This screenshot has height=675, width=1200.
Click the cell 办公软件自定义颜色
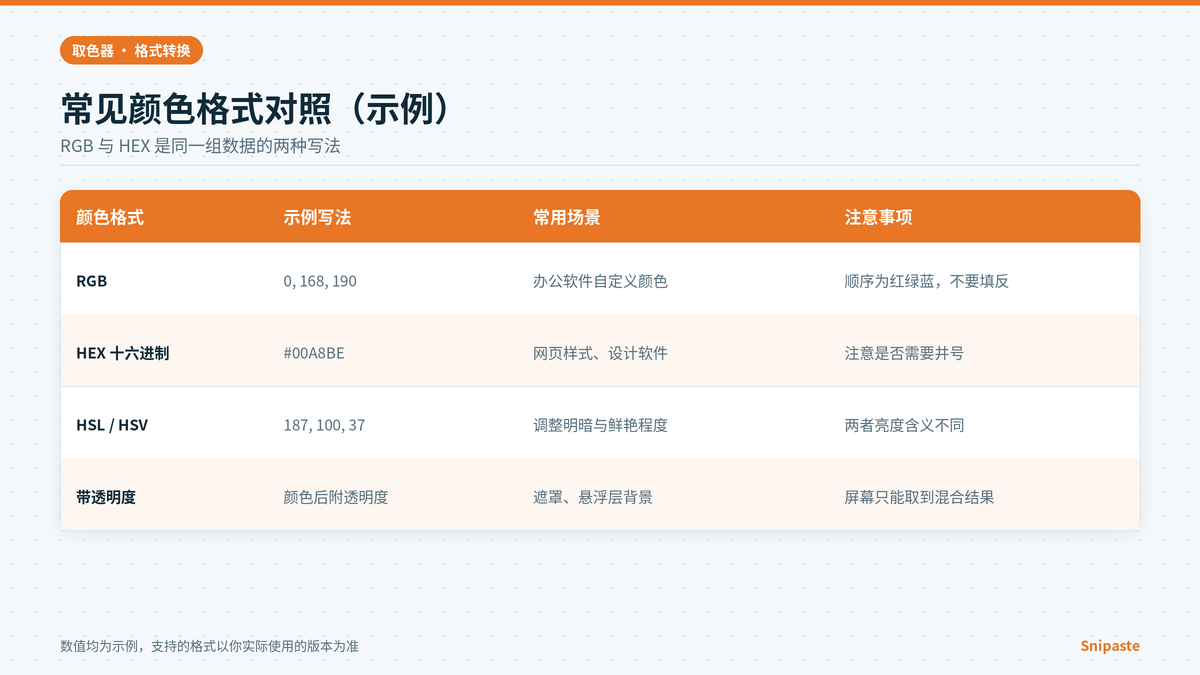point(600,282)
